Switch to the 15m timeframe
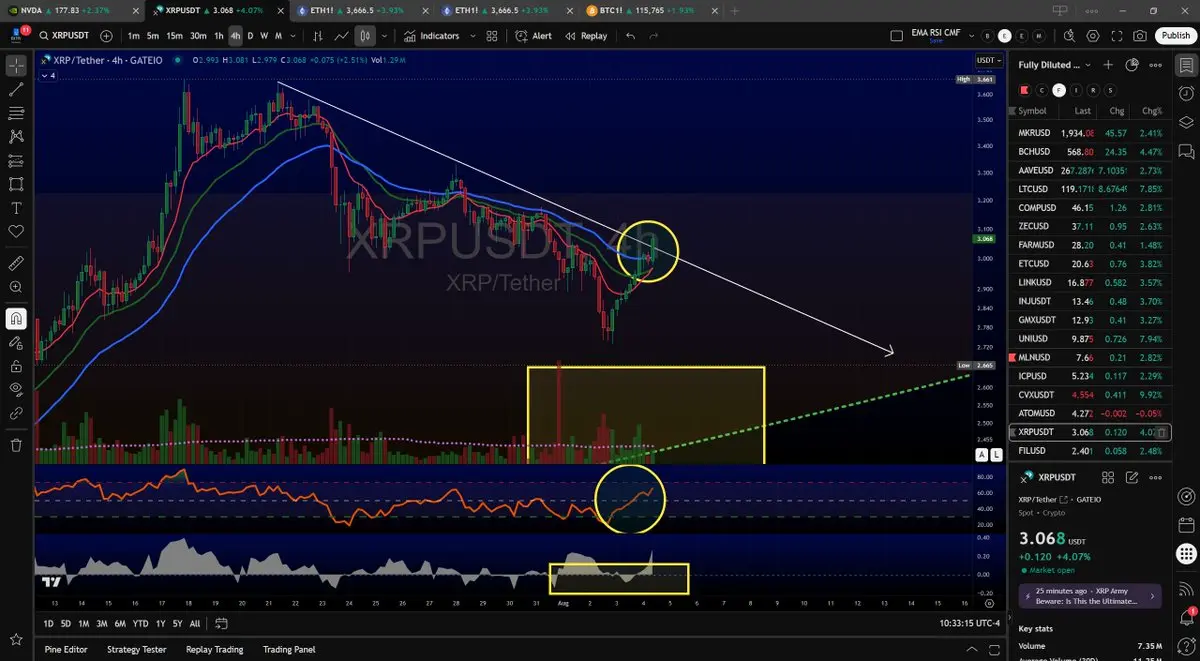 174,36
